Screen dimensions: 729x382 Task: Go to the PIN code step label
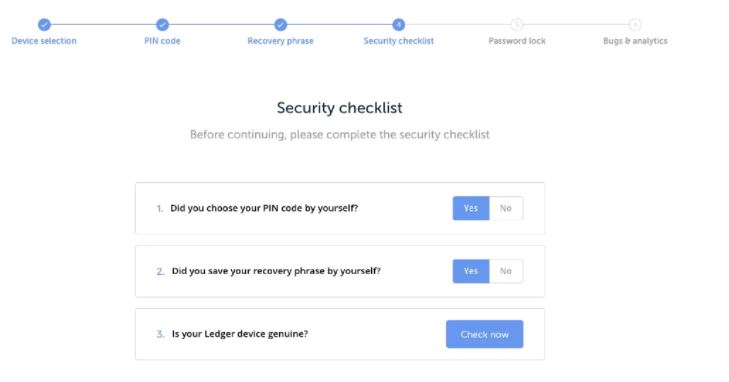tap(162, 41)
